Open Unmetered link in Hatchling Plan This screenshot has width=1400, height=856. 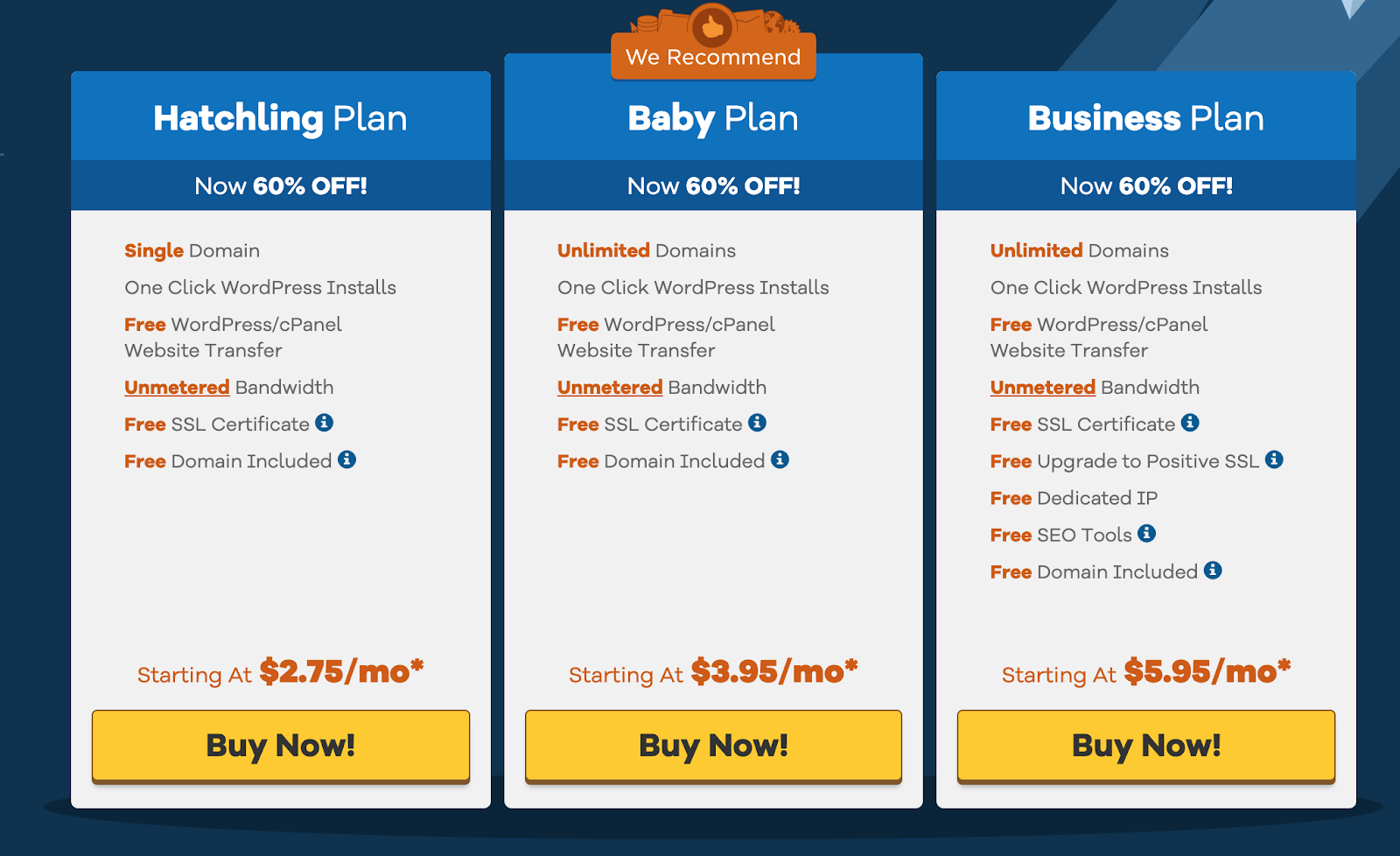(x=177, y=388)
